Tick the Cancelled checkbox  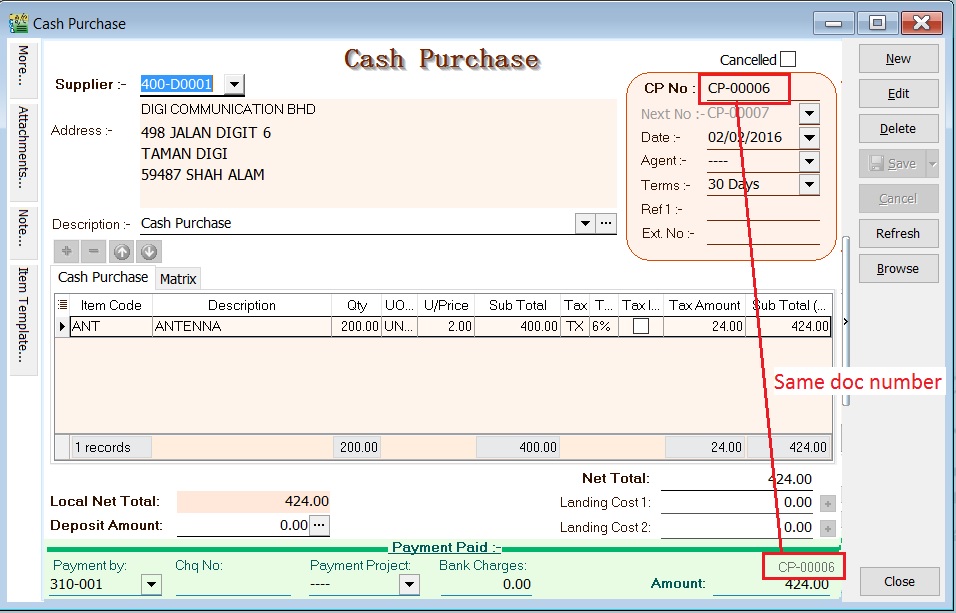tap(788, 60)
